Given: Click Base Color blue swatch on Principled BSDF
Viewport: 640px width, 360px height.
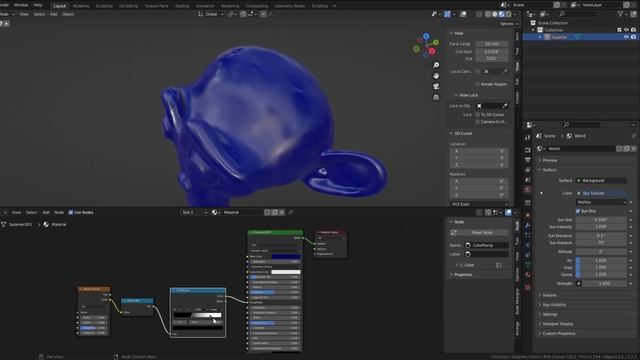Looking at the screenshot, I should (286, 257).
